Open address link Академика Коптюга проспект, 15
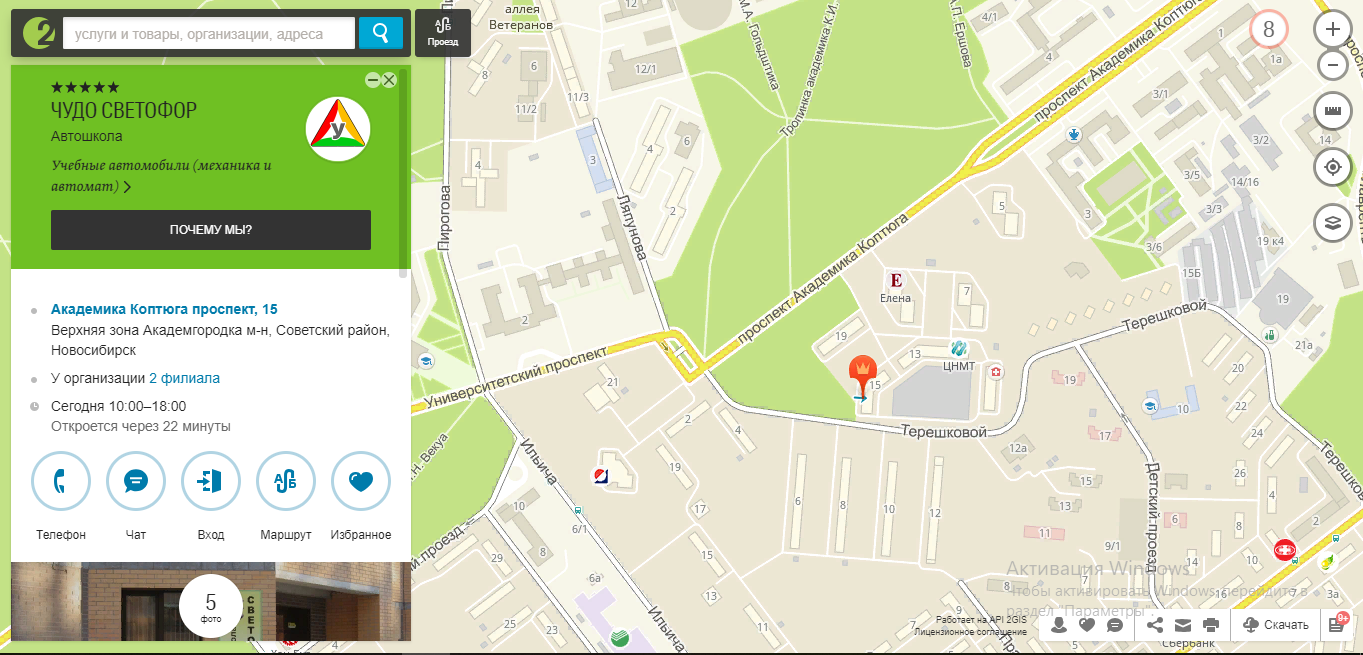Viewport: 1363px width, 655px height. (x=164, y=309)
